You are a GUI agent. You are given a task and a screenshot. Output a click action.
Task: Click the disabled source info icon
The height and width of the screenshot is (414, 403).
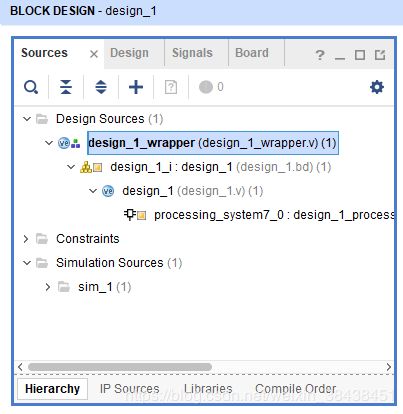pyautogui.click(x=171, y=87)
